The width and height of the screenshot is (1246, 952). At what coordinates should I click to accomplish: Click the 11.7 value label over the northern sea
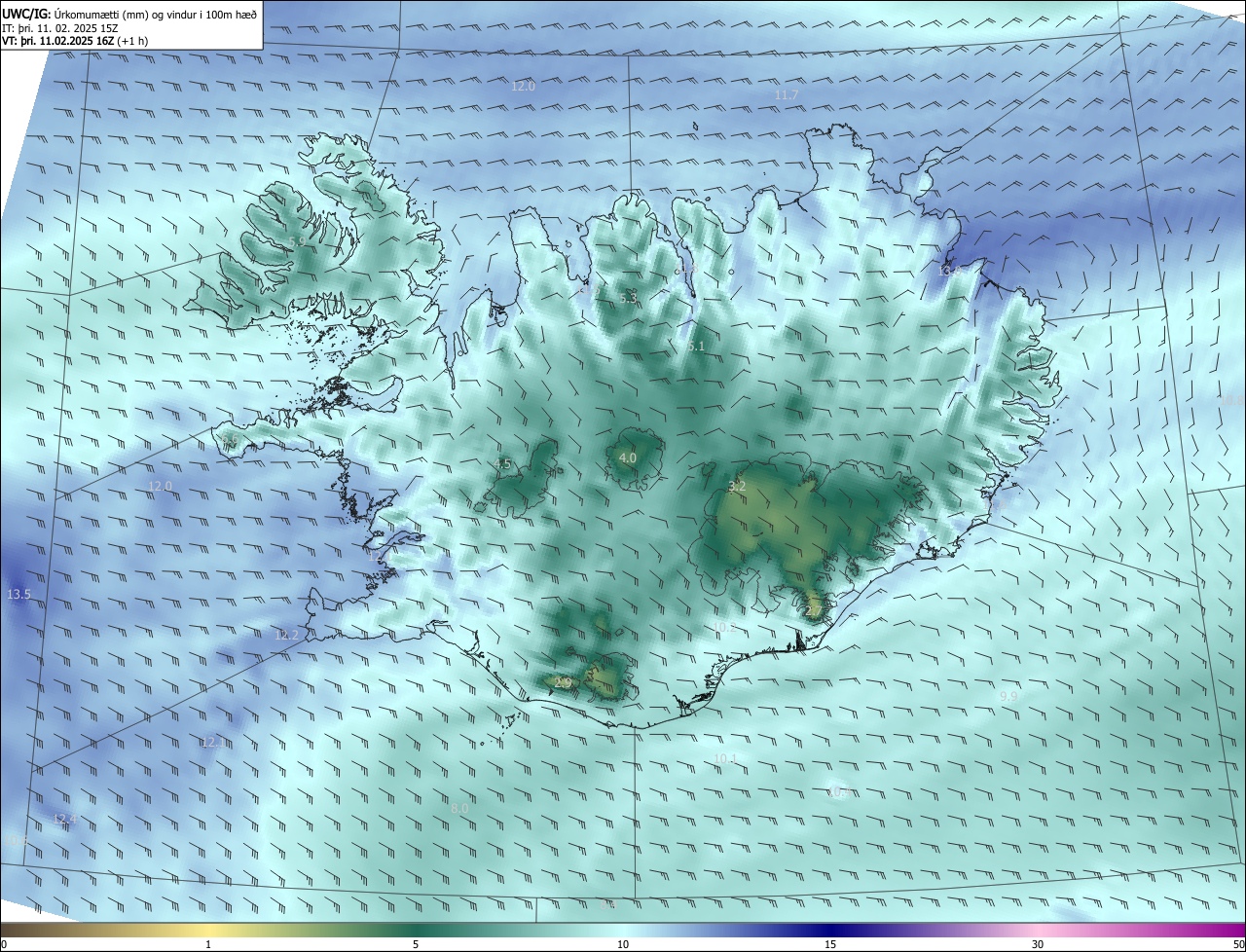pyautogui.click(x=787, y=95)
